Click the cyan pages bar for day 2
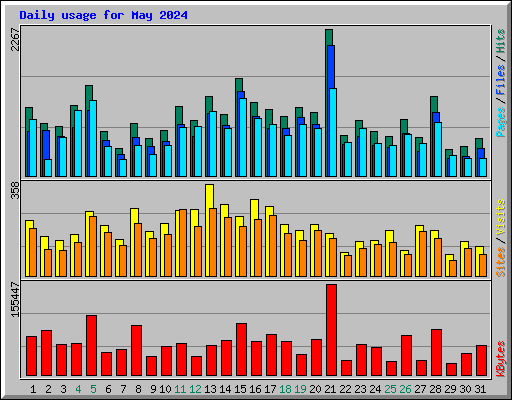512x400 pixels. 48,168
